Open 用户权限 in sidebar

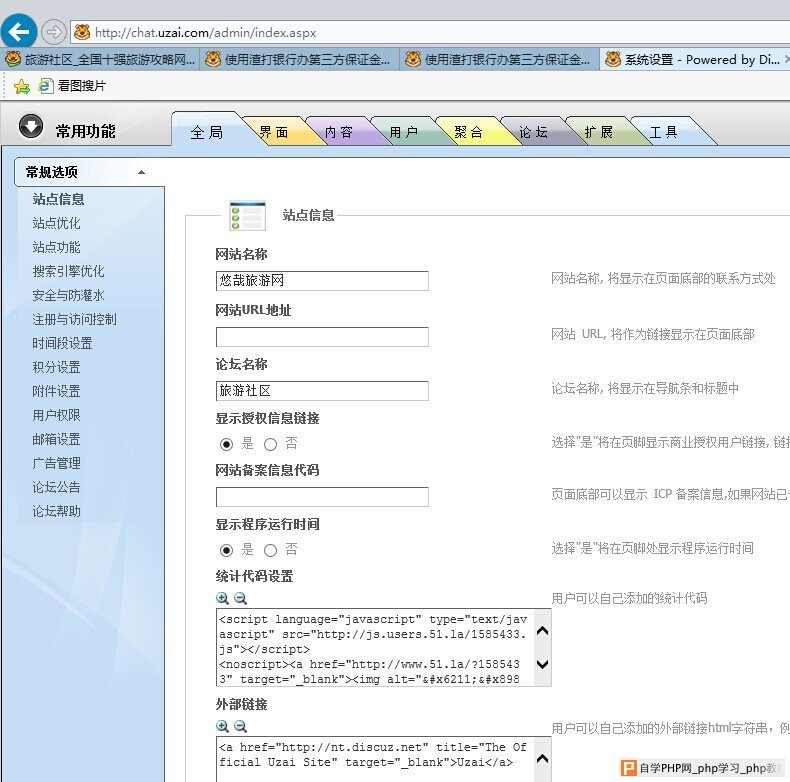click(x=56, y=415)
